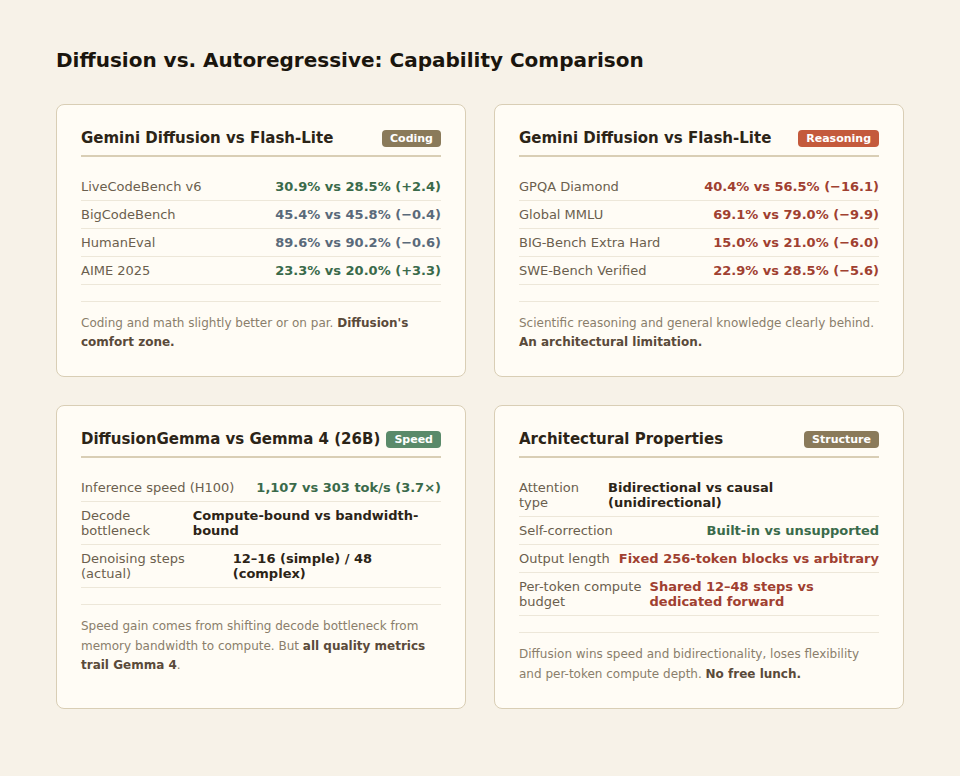This screenshot has height=776, width=960.
Task: Select the 'Self-correction' label
Action: coord(566,530)
